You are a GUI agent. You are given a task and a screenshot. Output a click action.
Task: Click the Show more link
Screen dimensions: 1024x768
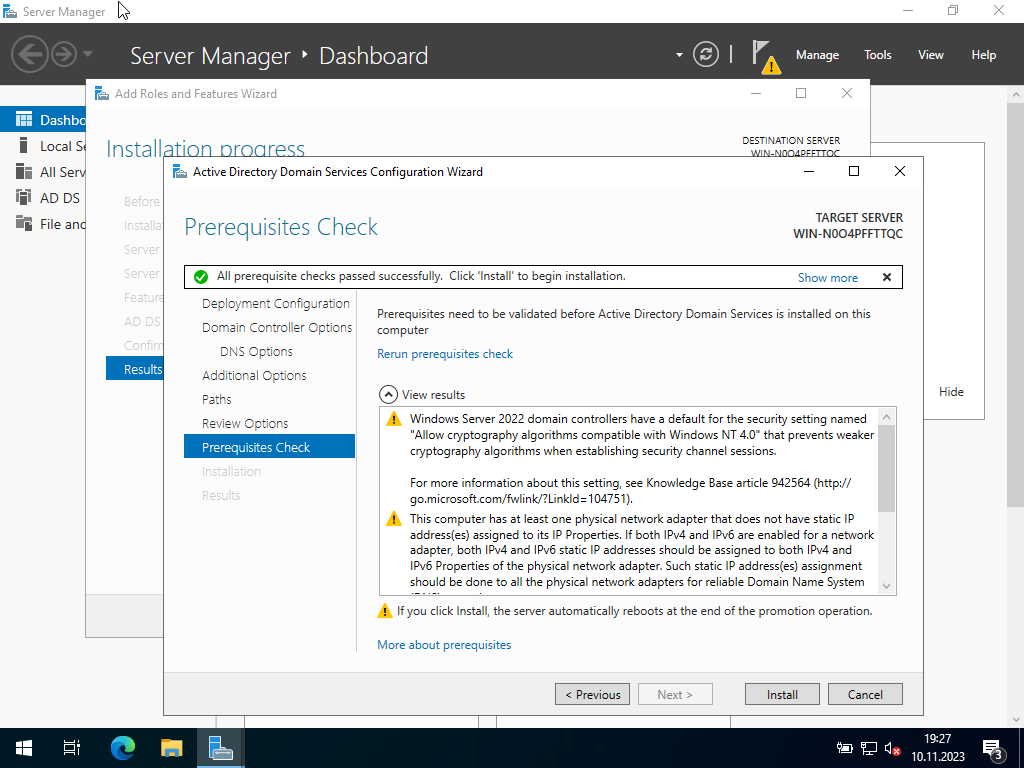pos(827,278)
